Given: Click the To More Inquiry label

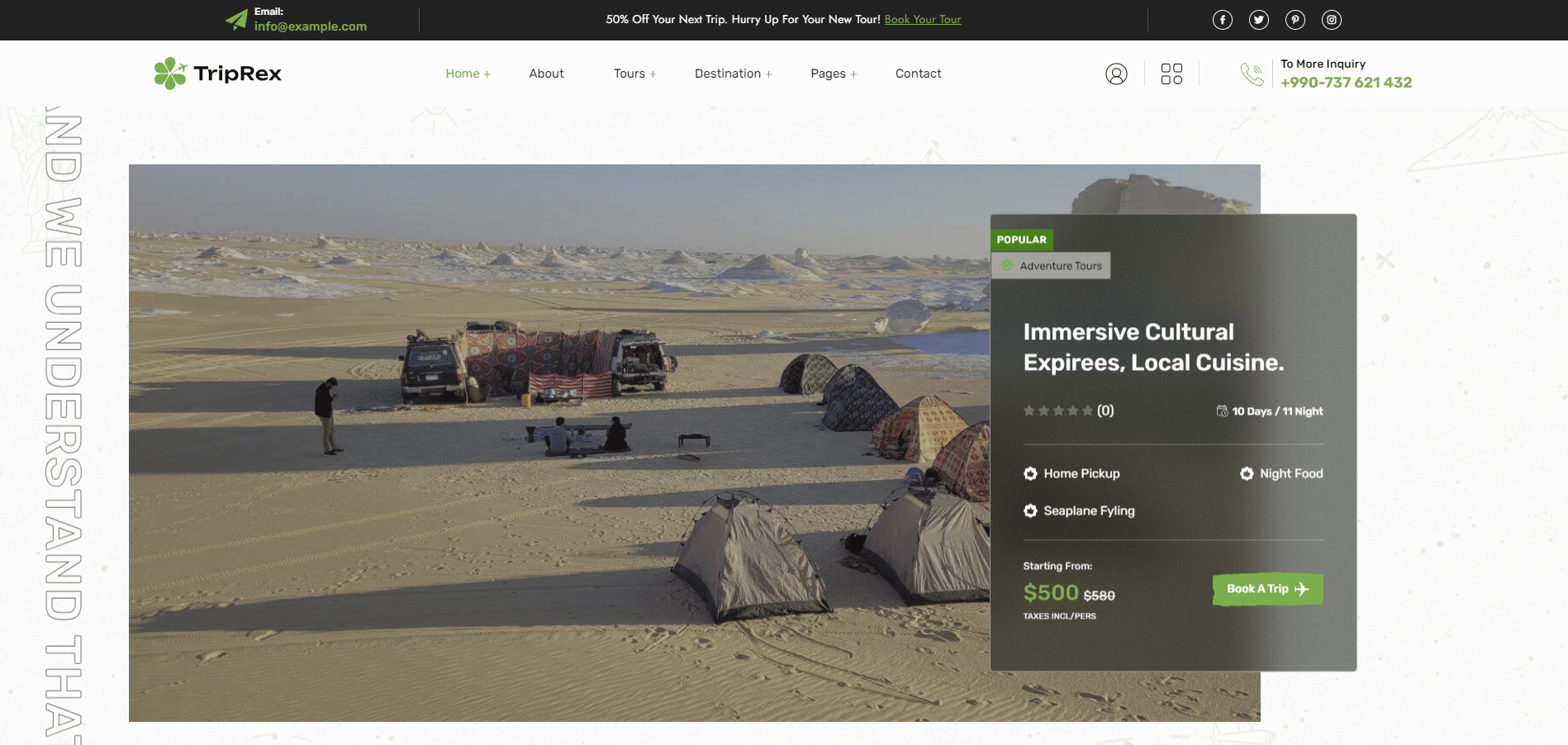Looking at the screenshot, I should coord(1323,64).
